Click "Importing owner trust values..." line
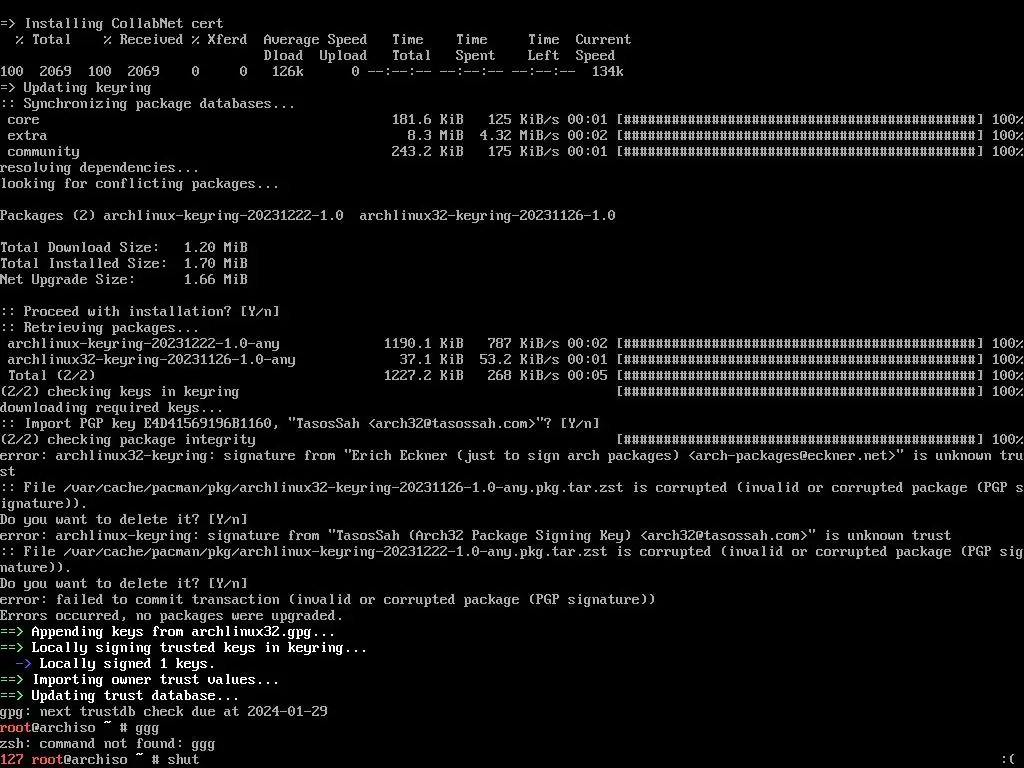This screenshot has height=768, width=1024. pos(140,680)
